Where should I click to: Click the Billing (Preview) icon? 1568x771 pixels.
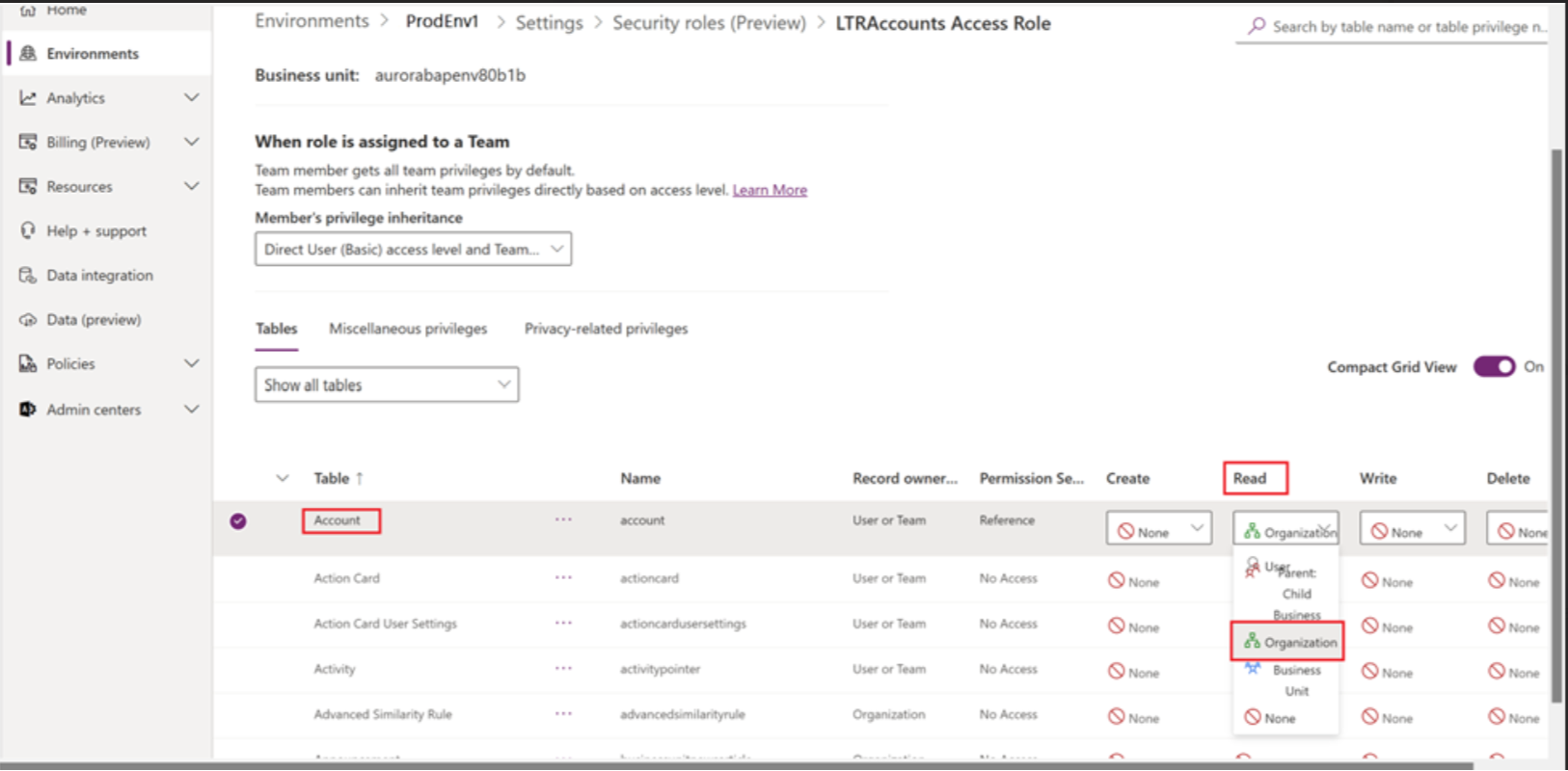[28, 143]
